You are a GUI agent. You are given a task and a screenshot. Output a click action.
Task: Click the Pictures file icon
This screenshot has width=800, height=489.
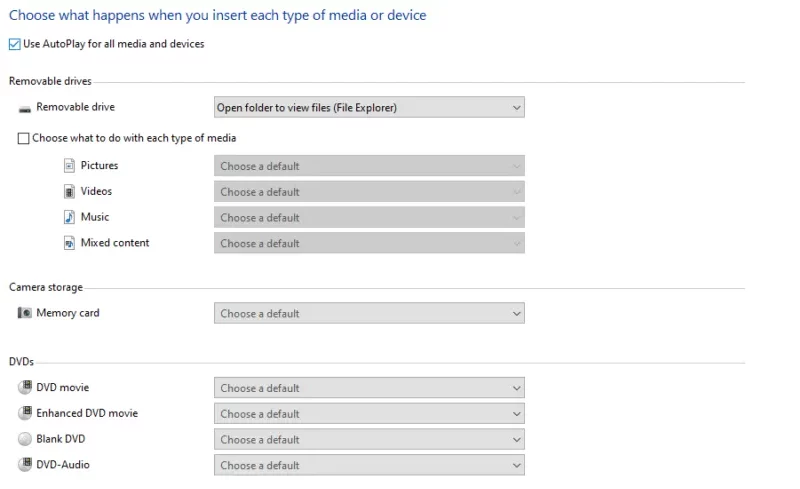[x=69, y=165]
